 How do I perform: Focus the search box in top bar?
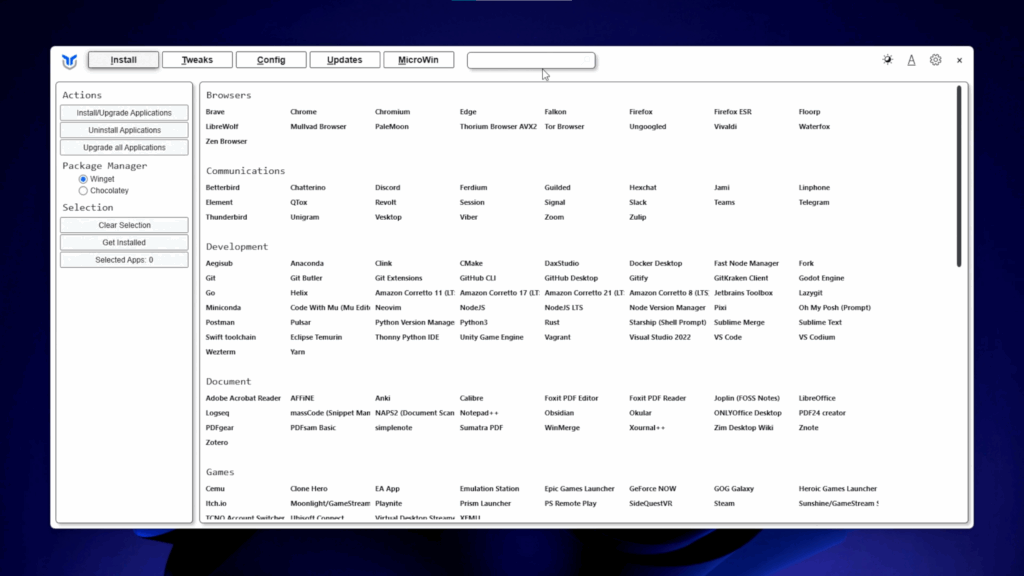pos(530,61)
